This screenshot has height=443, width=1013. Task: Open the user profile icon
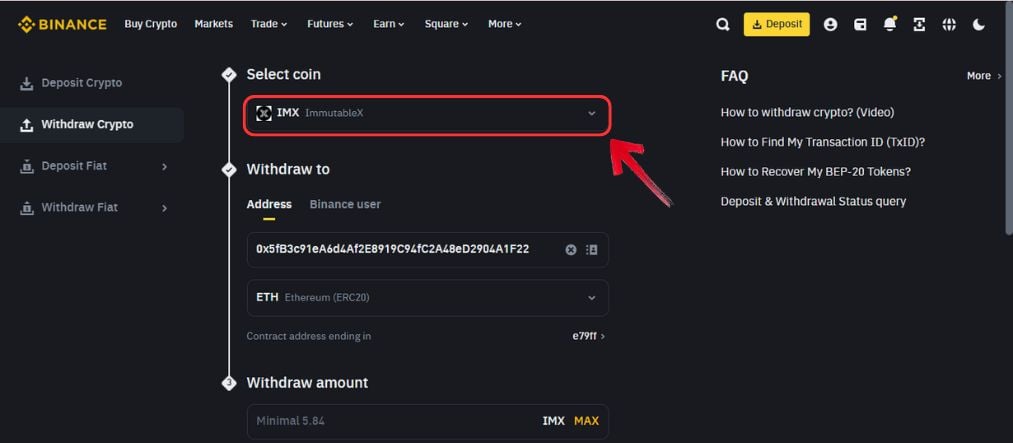pos(830,25)
